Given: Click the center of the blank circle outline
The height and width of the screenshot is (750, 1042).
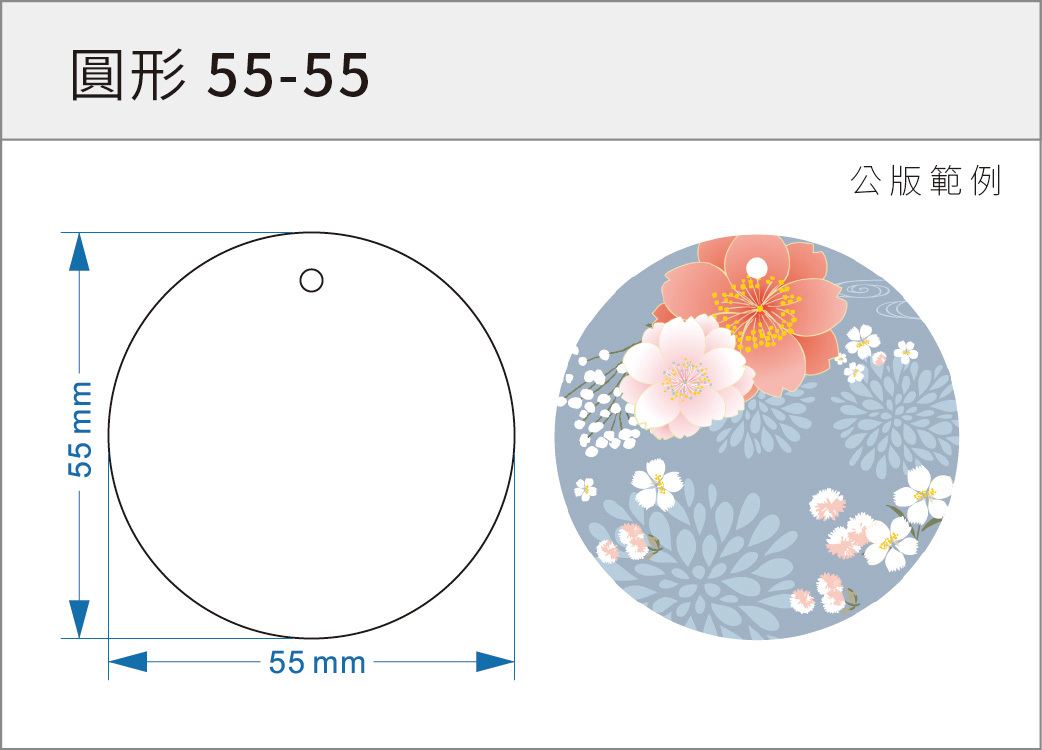Looking at the screenshot, I should (x=311, y=435).
